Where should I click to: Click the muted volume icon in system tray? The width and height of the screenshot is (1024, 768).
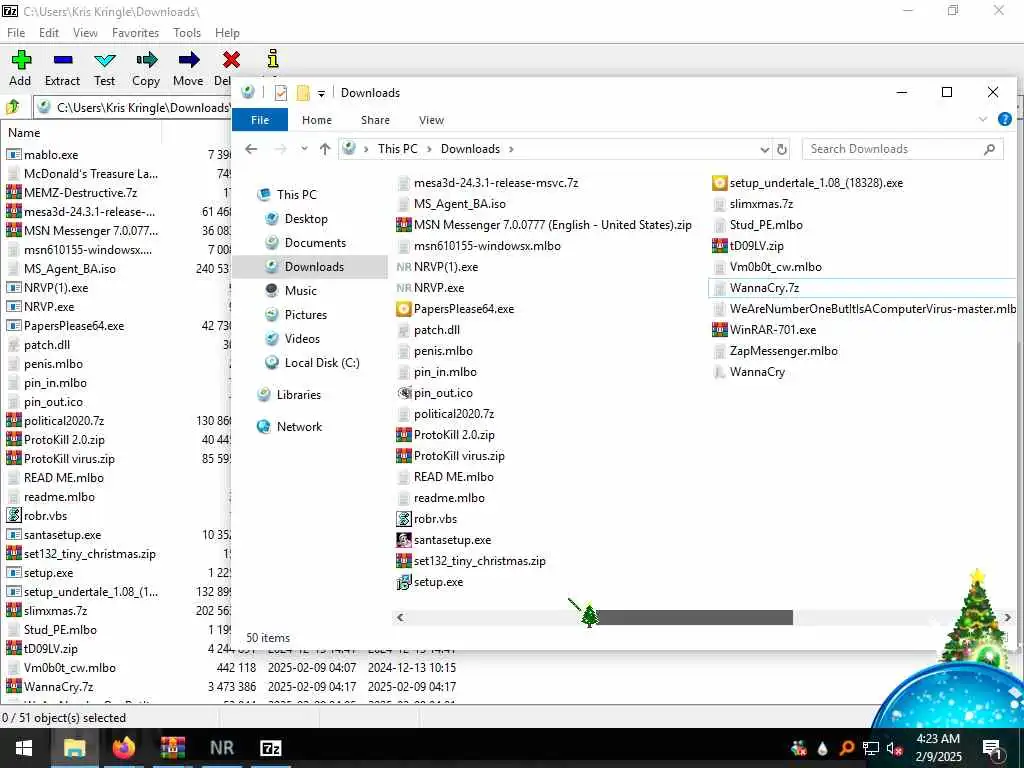[895, 748]
